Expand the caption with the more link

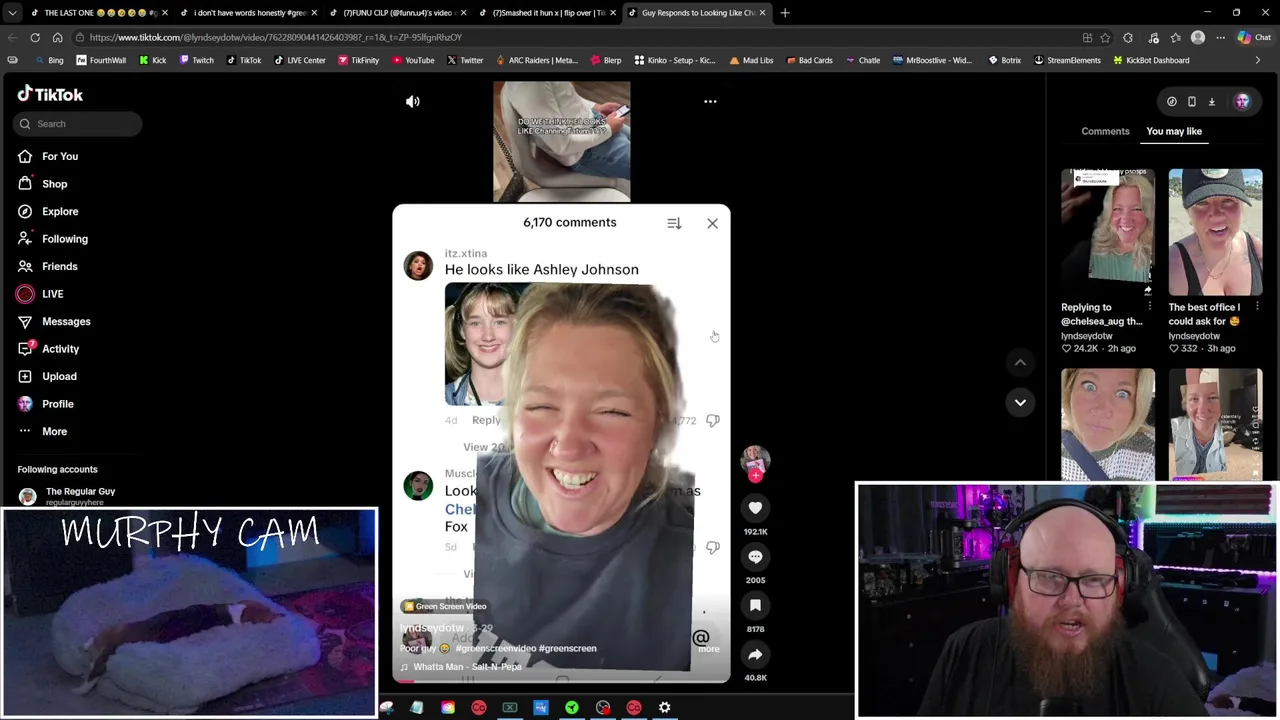click(x=708, y=649)
